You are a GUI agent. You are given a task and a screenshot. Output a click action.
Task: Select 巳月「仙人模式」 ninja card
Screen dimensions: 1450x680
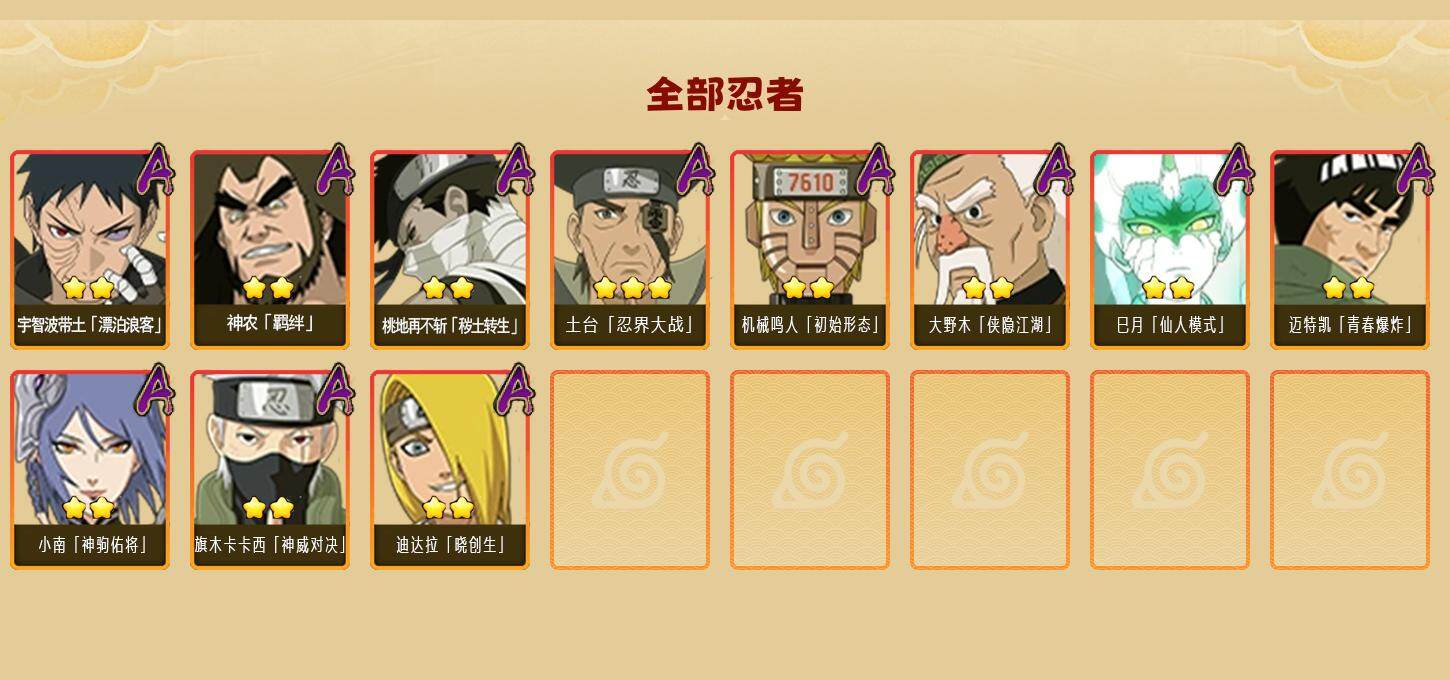click(x=1170, y=249)
